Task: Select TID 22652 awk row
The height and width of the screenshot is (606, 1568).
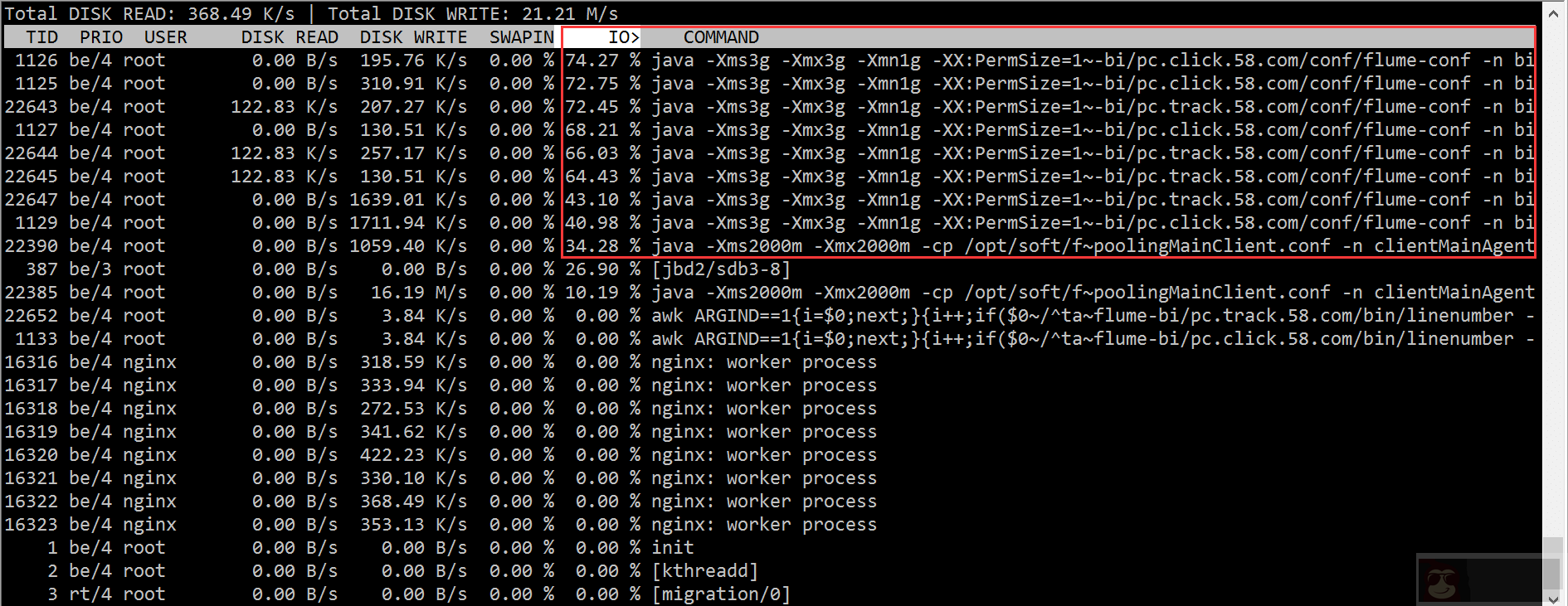Action: tap(769, 316)
